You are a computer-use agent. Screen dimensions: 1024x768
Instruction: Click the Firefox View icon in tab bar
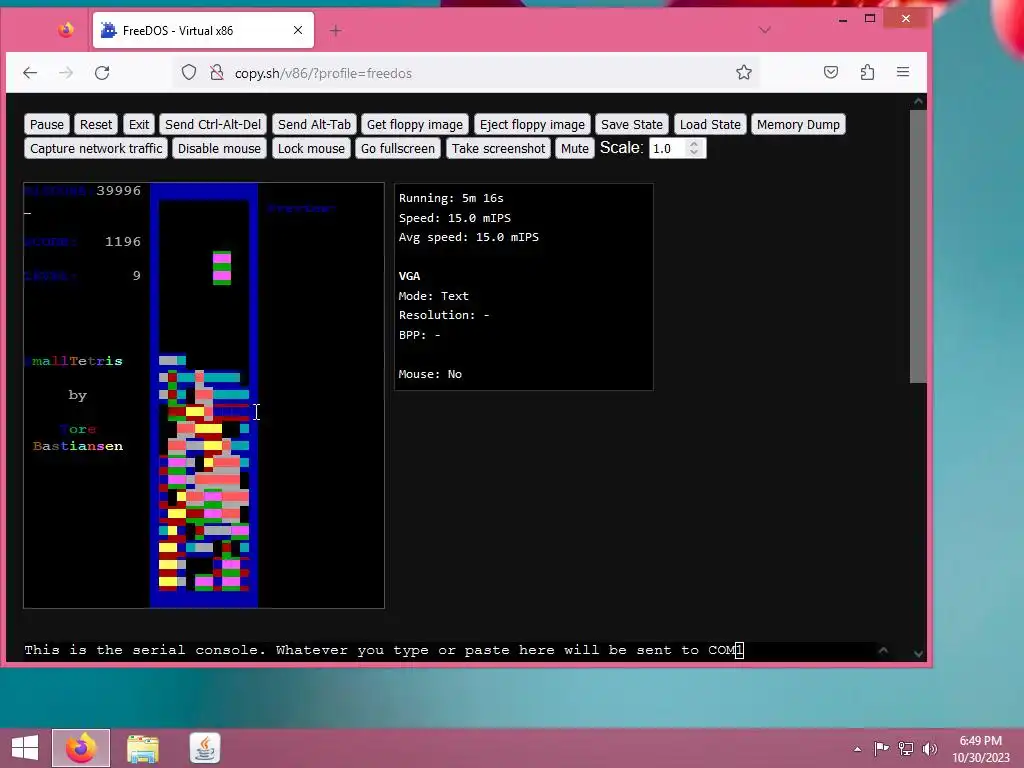coord(65,30)
